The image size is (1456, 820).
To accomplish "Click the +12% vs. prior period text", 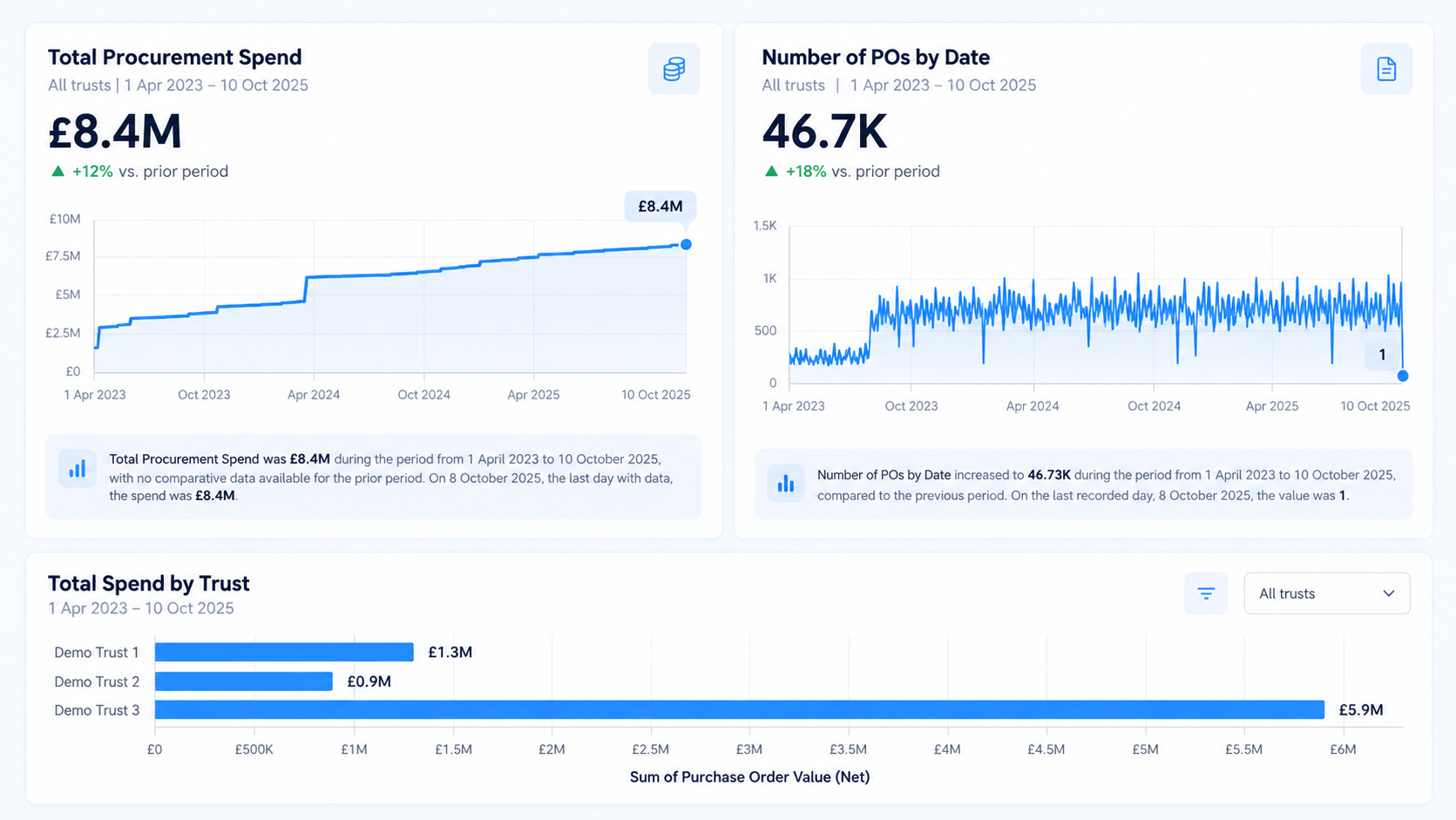I will [x=150, y=172].
